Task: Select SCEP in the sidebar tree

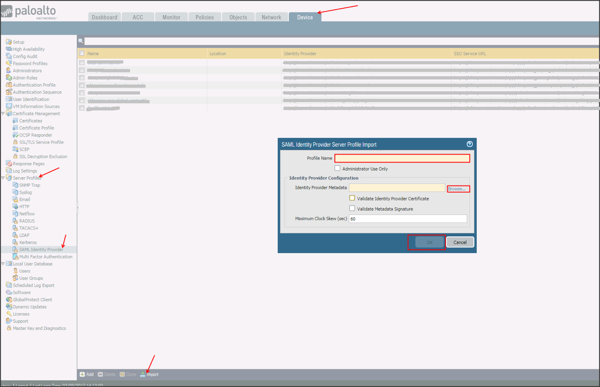Action: (x=24, y=149)
